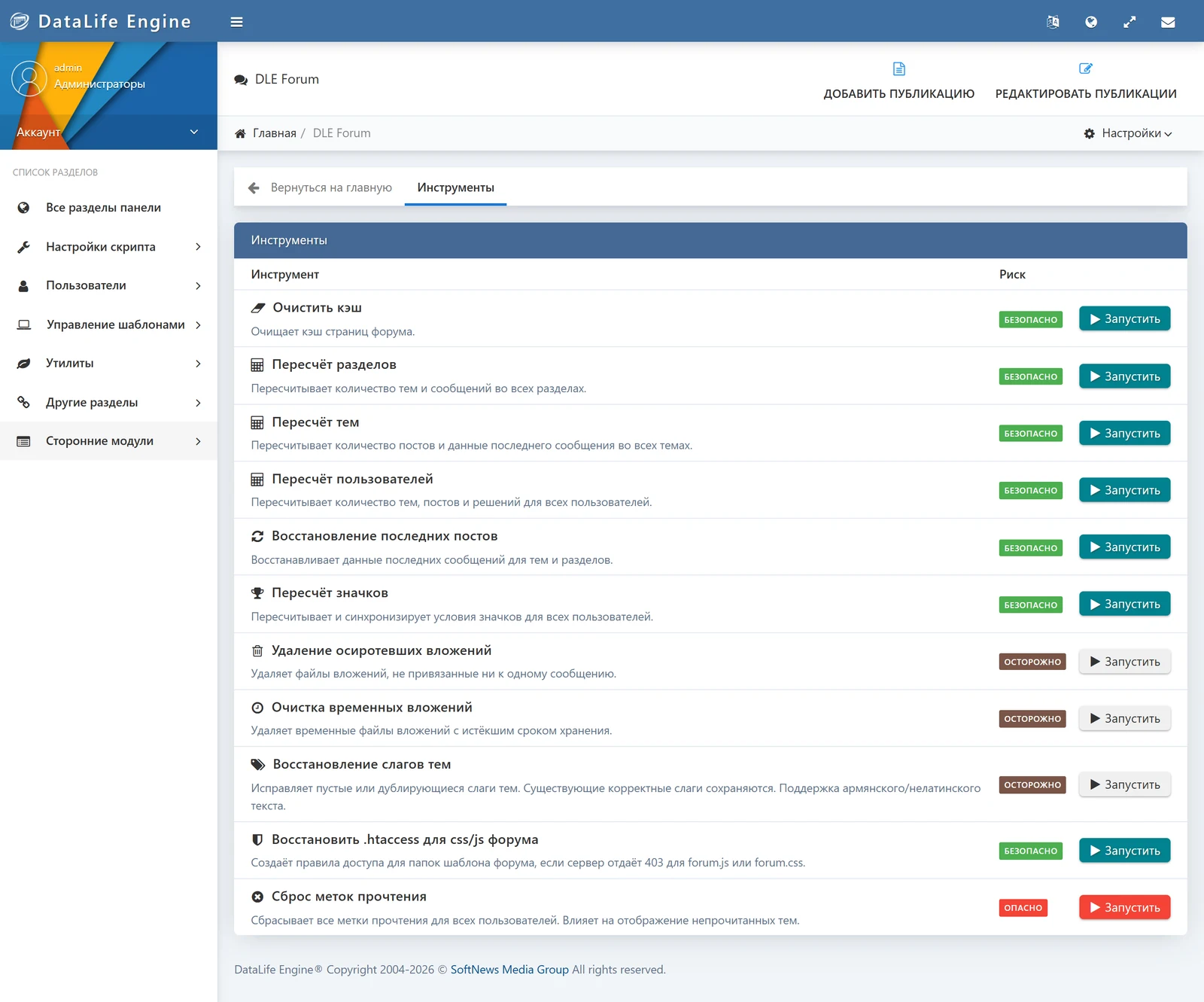Expand the Настройки скрипта sidebar section

(x=108, y=247)
